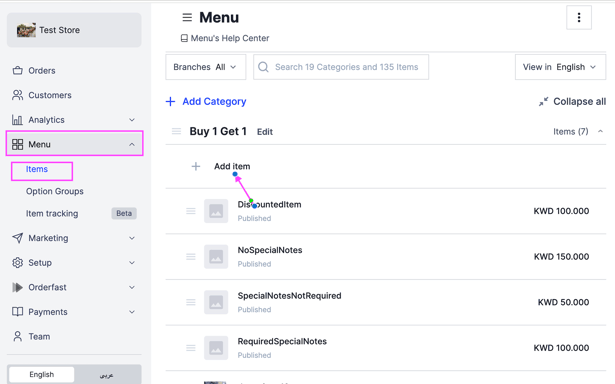Click the plus icon for Add Category
This screenshot has height=384, width=615.
171,102
